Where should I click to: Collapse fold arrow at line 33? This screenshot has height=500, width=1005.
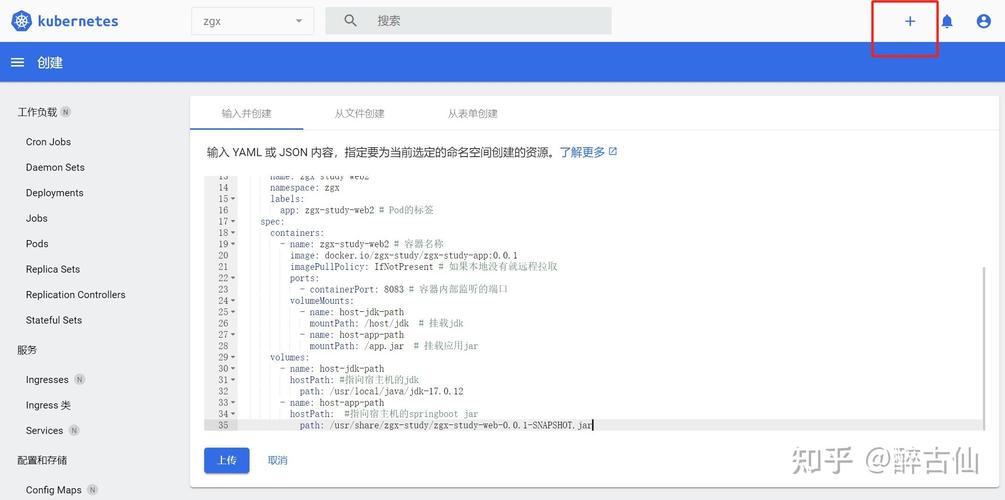(x=233, y=403)
